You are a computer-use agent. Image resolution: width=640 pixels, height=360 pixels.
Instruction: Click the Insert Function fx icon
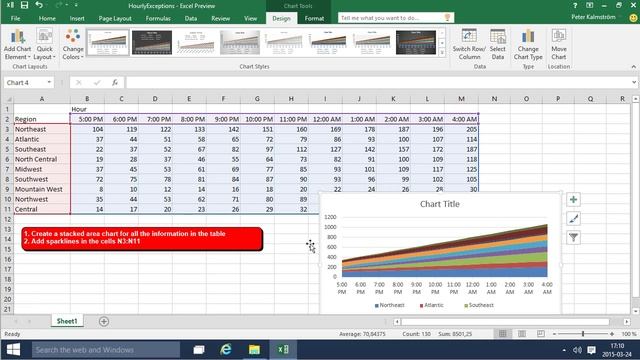(x=115, y=82)
